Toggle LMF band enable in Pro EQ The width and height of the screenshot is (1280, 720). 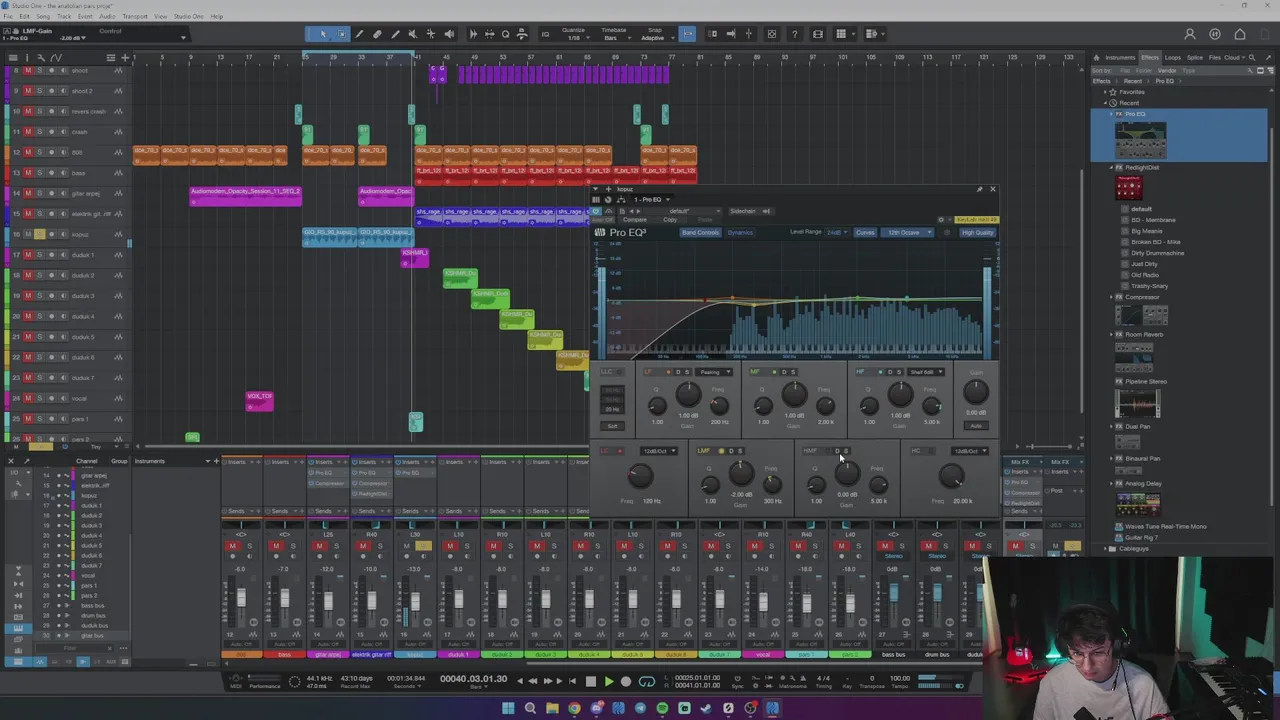pos(721,451)
